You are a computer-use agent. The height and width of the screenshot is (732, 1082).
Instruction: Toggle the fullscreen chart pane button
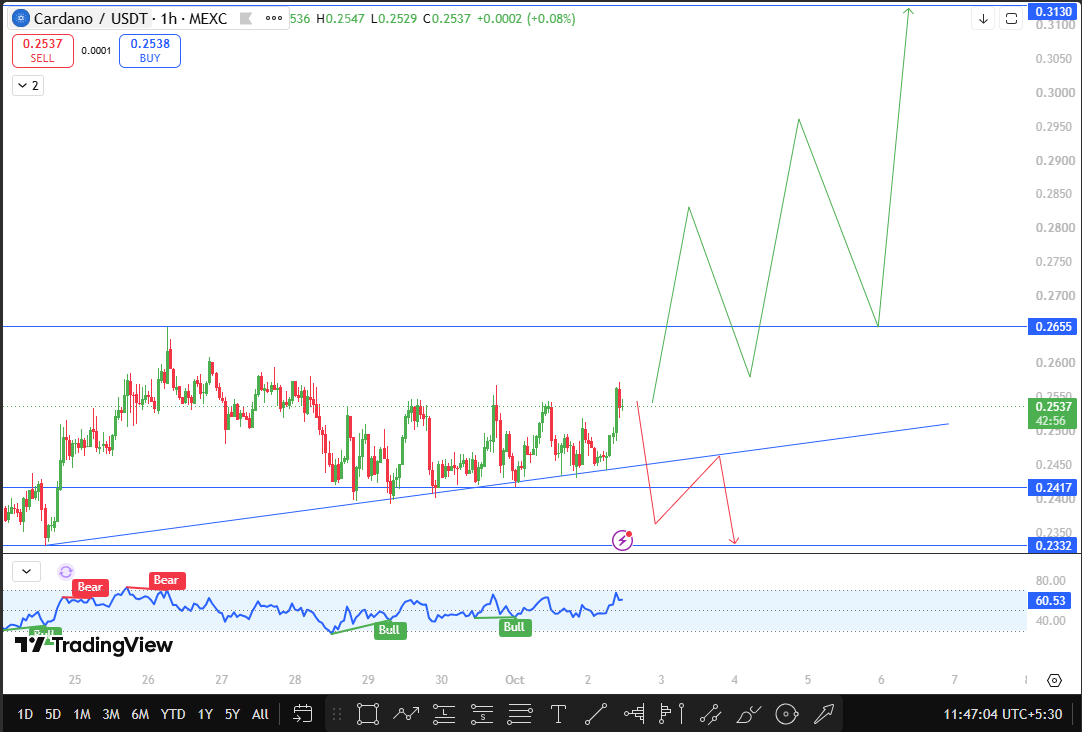coord(1011,19)
